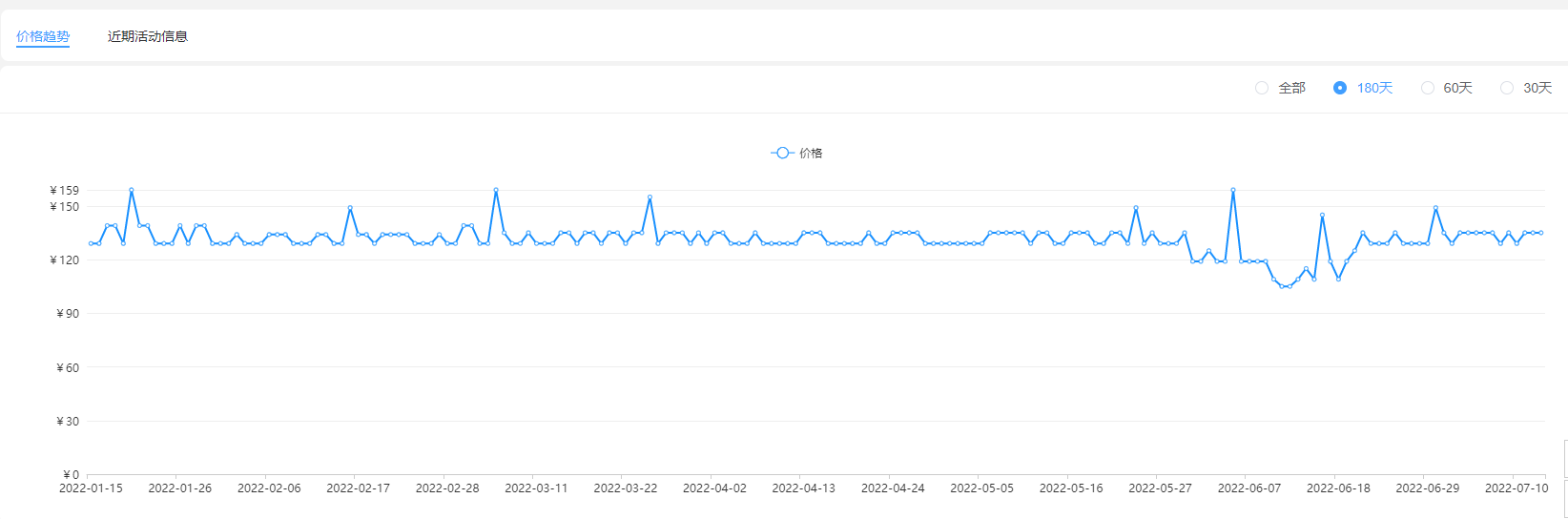Click the 价格 legend label
Image resolution: width=1568 pixels, height=519 pixels.
811,153
